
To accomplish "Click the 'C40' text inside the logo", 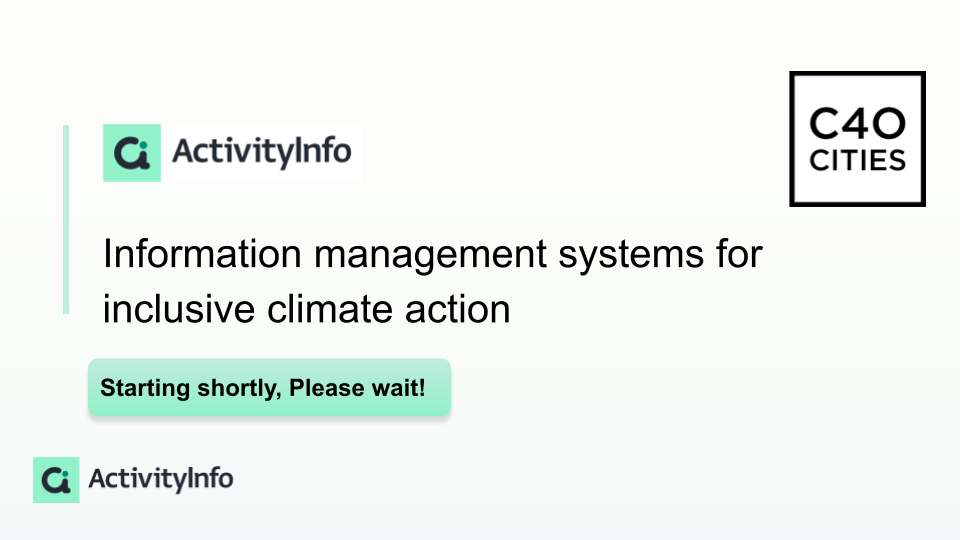I will [857, 124].
